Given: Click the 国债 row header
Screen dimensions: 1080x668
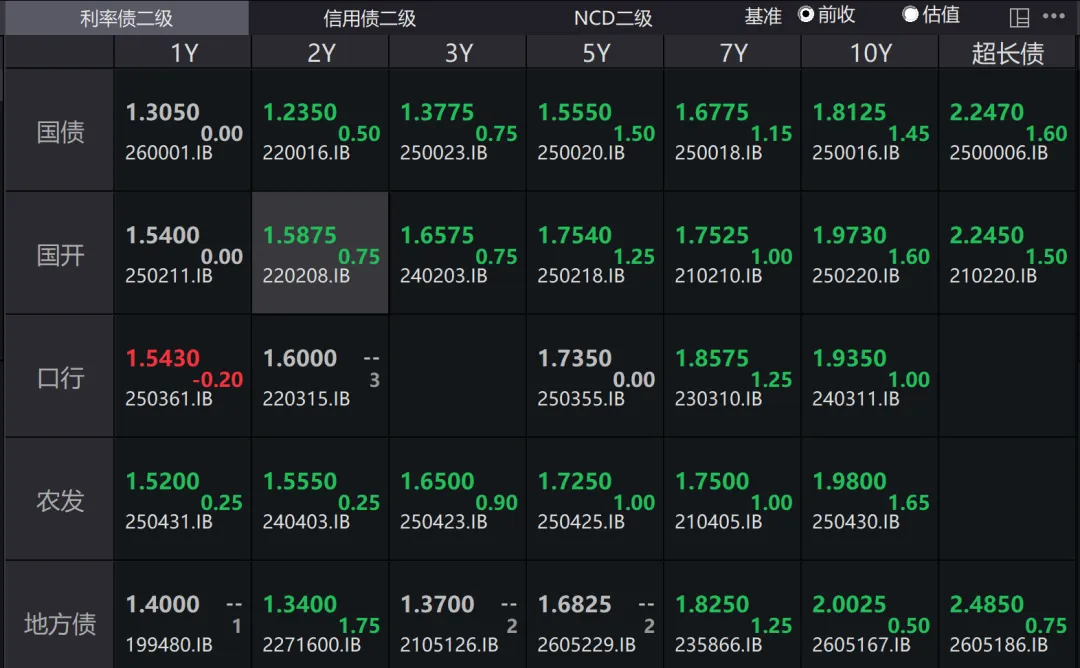Looking at the screenshot, I should click(60, 132).
